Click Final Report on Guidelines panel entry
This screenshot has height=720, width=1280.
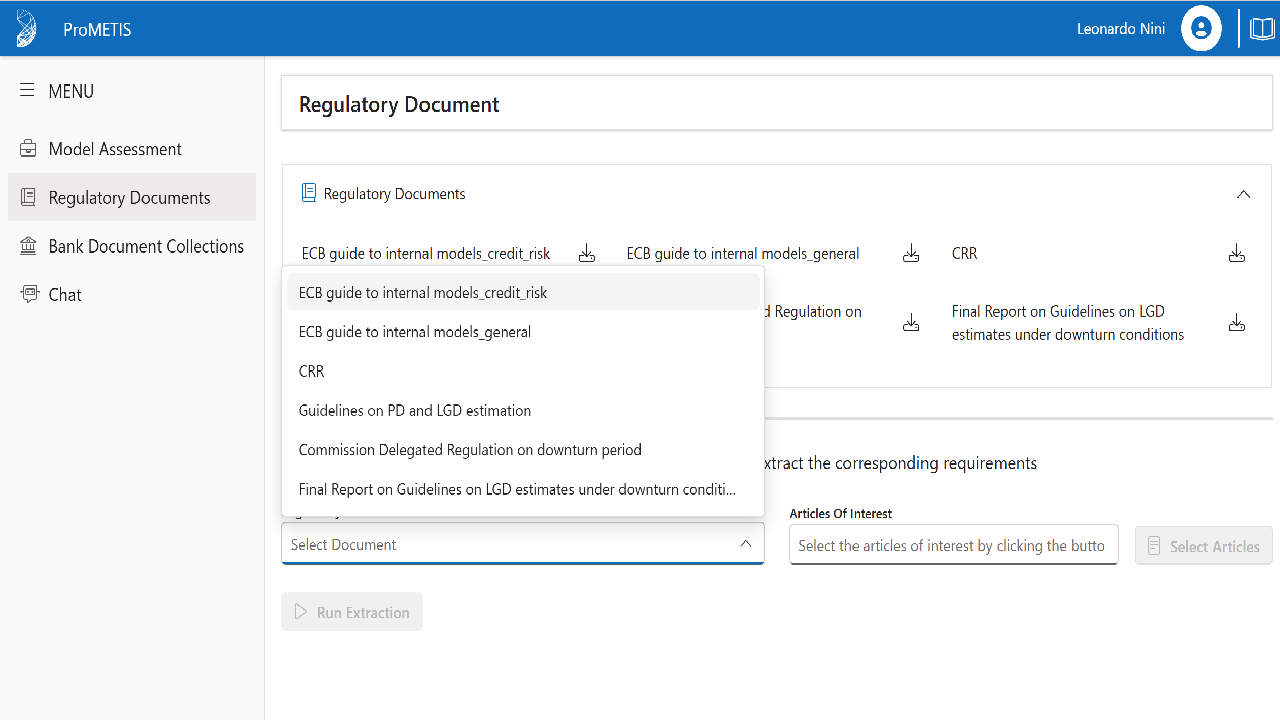point(1068,323)
